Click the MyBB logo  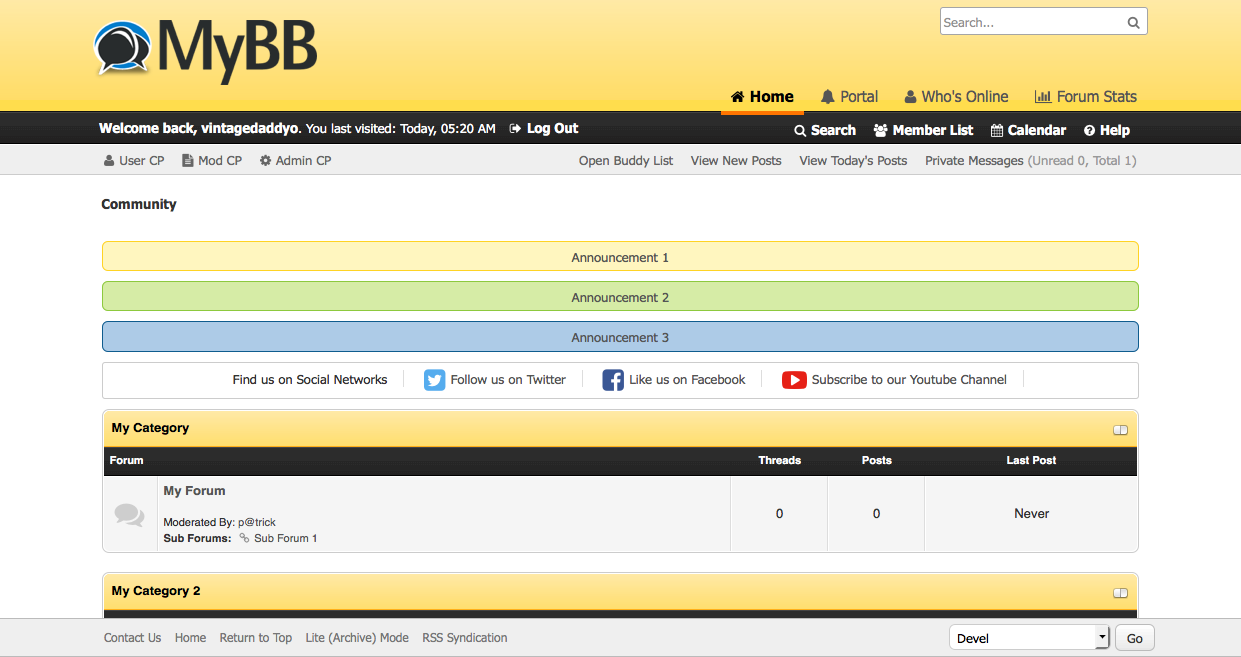206,48
